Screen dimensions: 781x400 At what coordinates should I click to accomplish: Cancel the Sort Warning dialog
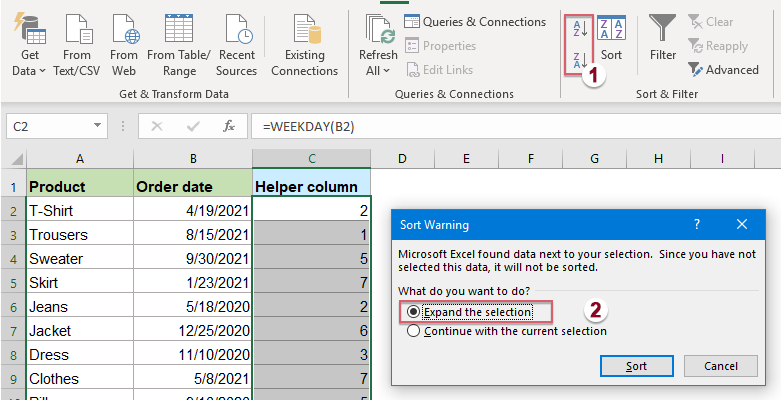tap(719, 366)
